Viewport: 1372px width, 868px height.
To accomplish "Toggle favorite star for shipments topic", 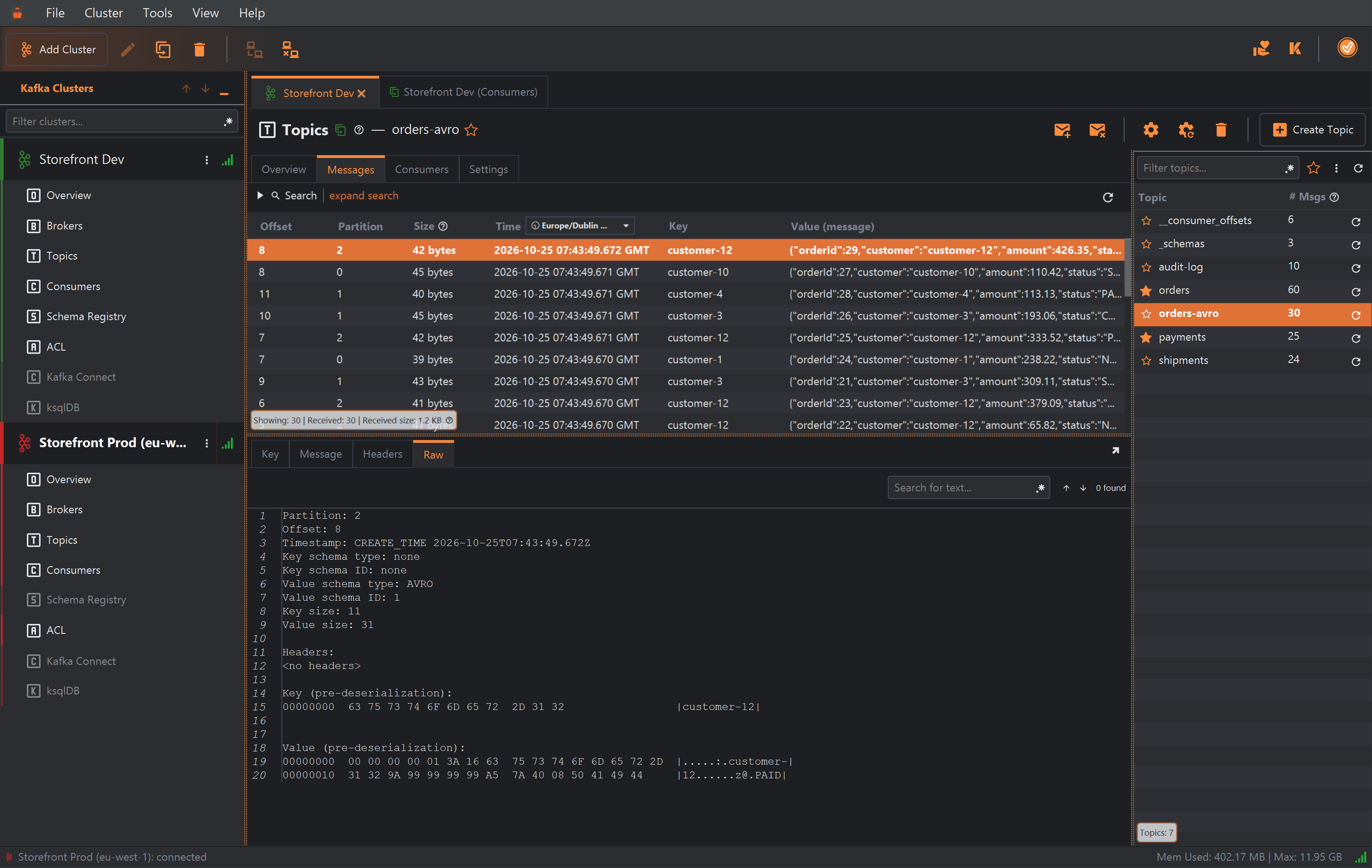I will coord(1147,361).
